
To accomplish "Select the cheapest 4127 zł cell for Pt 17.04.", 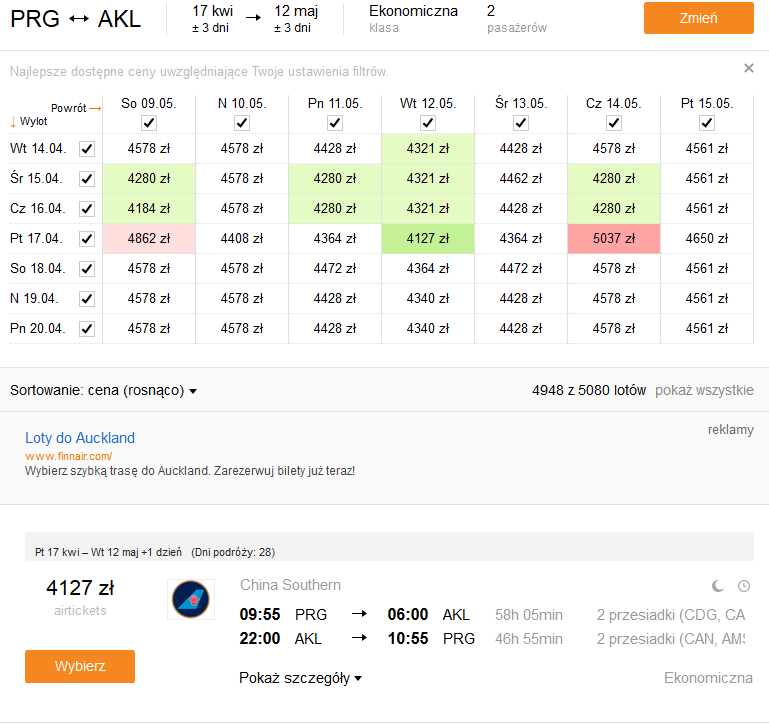I will pos(428,239).
